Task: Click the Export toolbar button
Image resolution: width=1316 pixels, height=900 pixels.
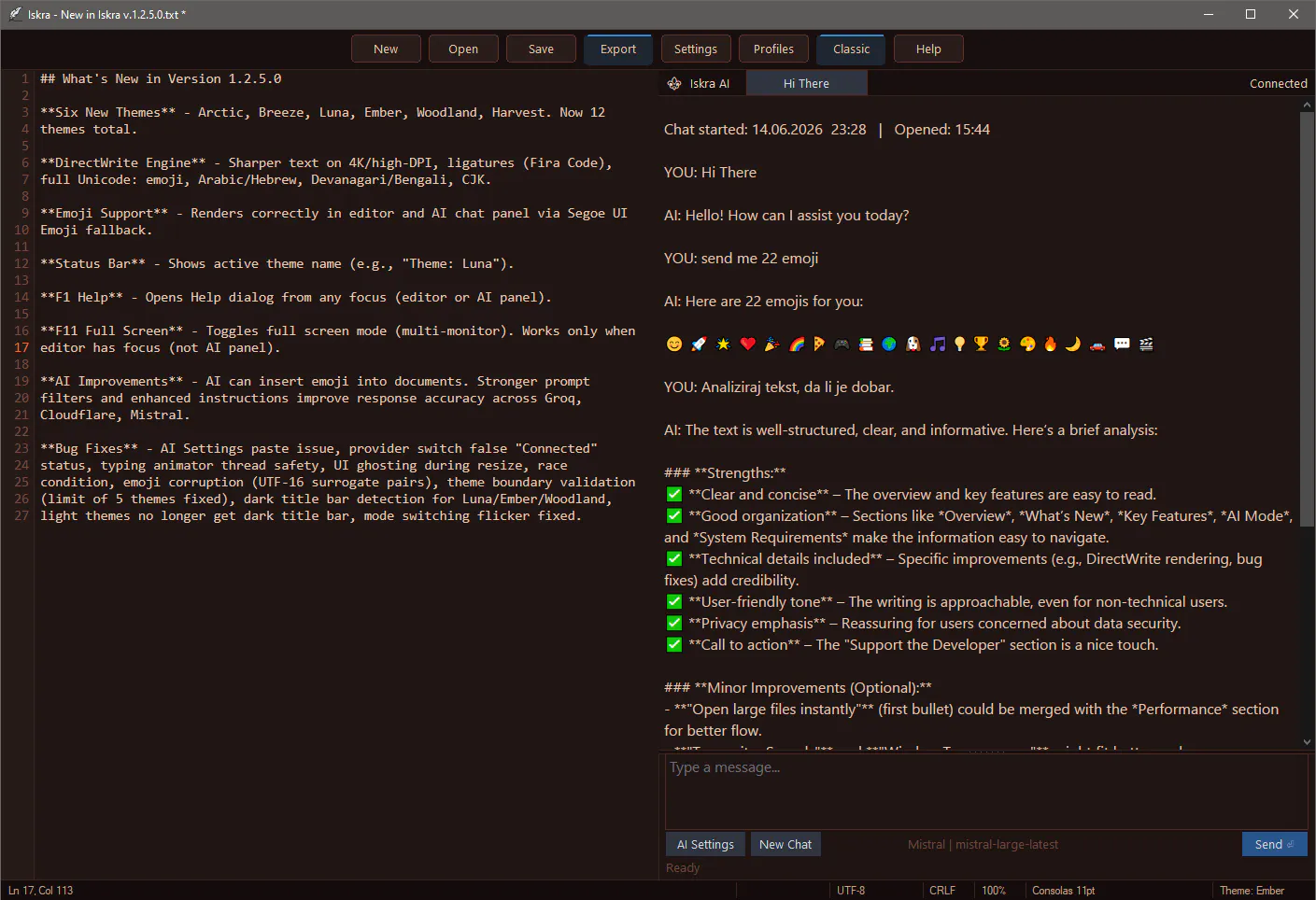Action: [x=618, y=49]
